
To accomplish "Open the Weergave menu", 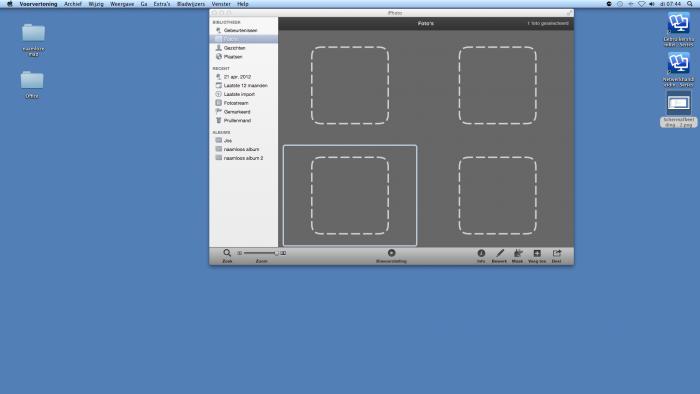I will click(x=122, y=4).
